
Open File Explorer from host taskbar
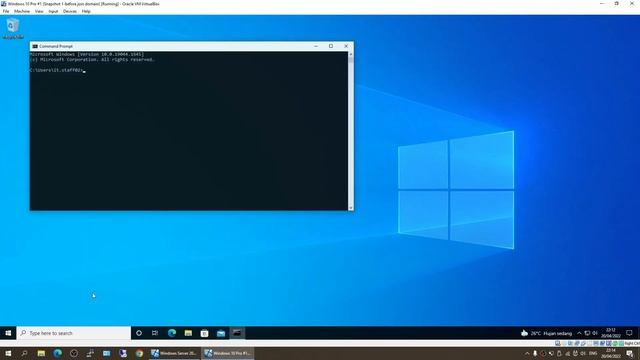click(x=41, y=353)
